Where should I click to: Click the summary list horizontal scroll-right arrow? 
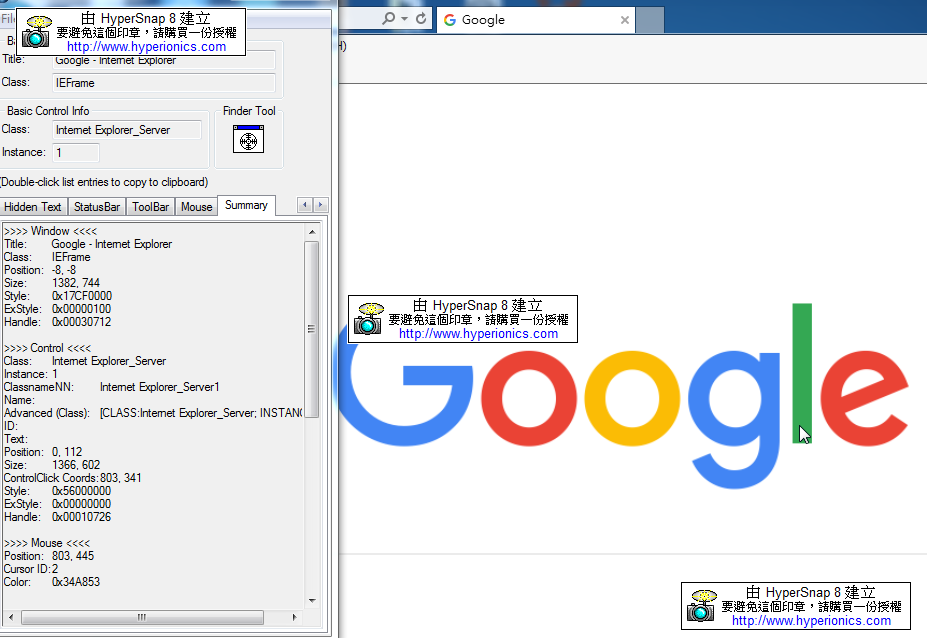pos(294,617)
